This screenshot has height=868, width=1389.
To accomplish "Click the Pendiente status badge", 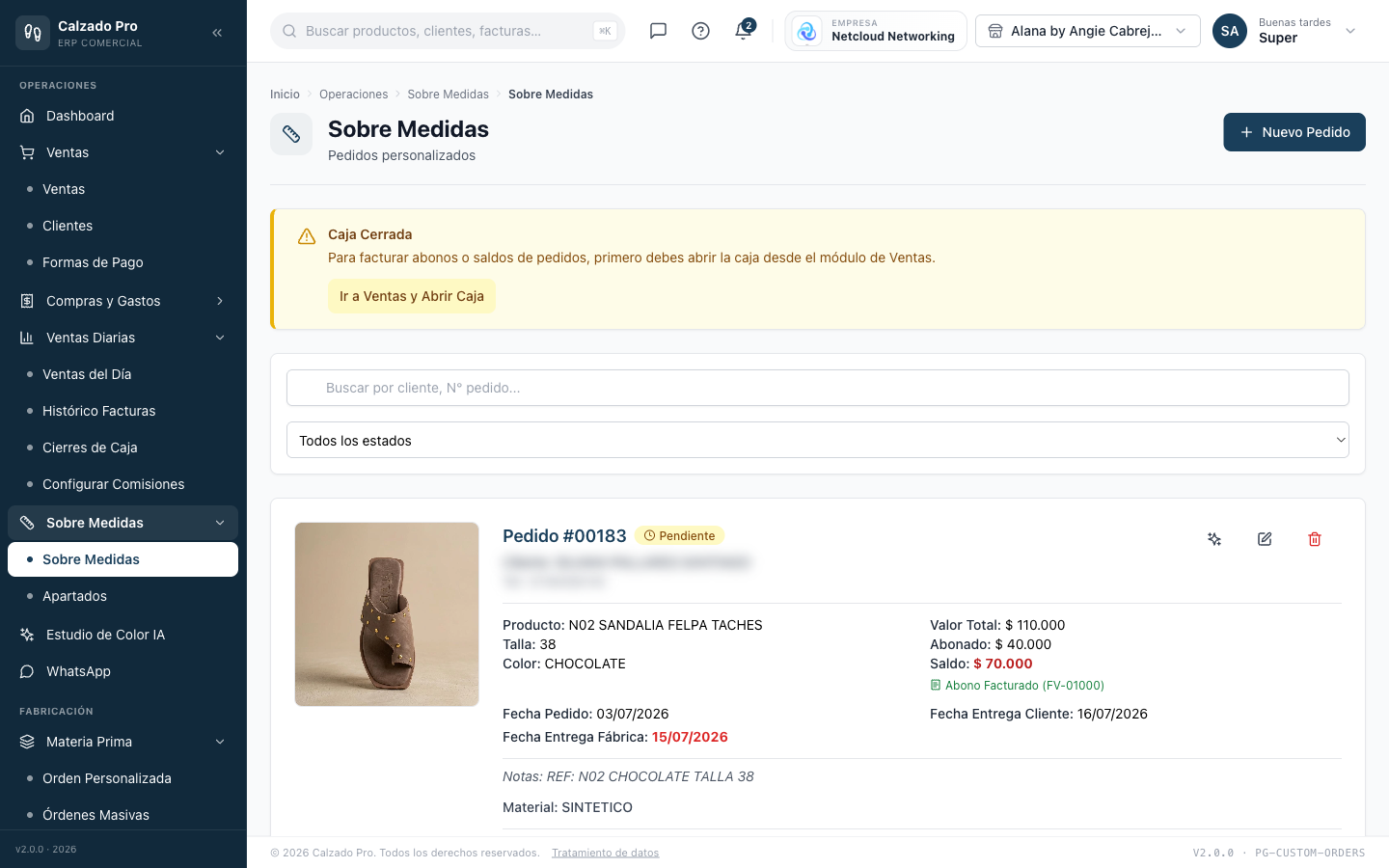I will click(x=680, y=536).
